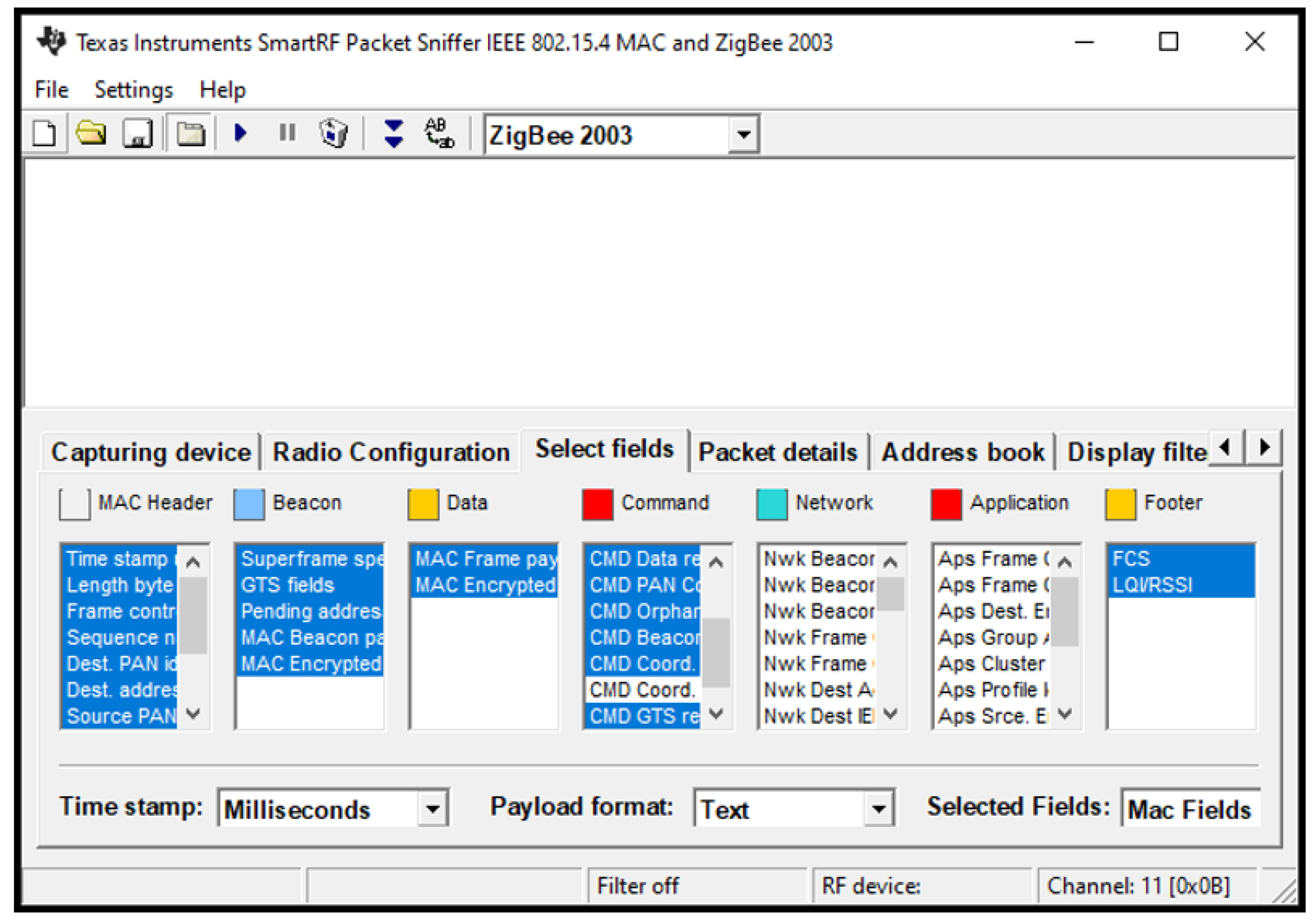Open the Settings menu
Viewport: 1316px width, 924px height.
[133, 90]
